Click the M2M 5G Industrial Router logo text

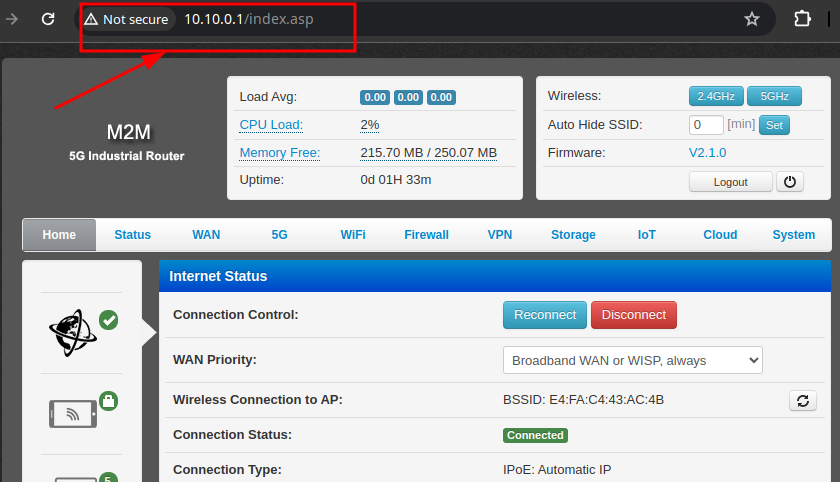coord(127,142)
